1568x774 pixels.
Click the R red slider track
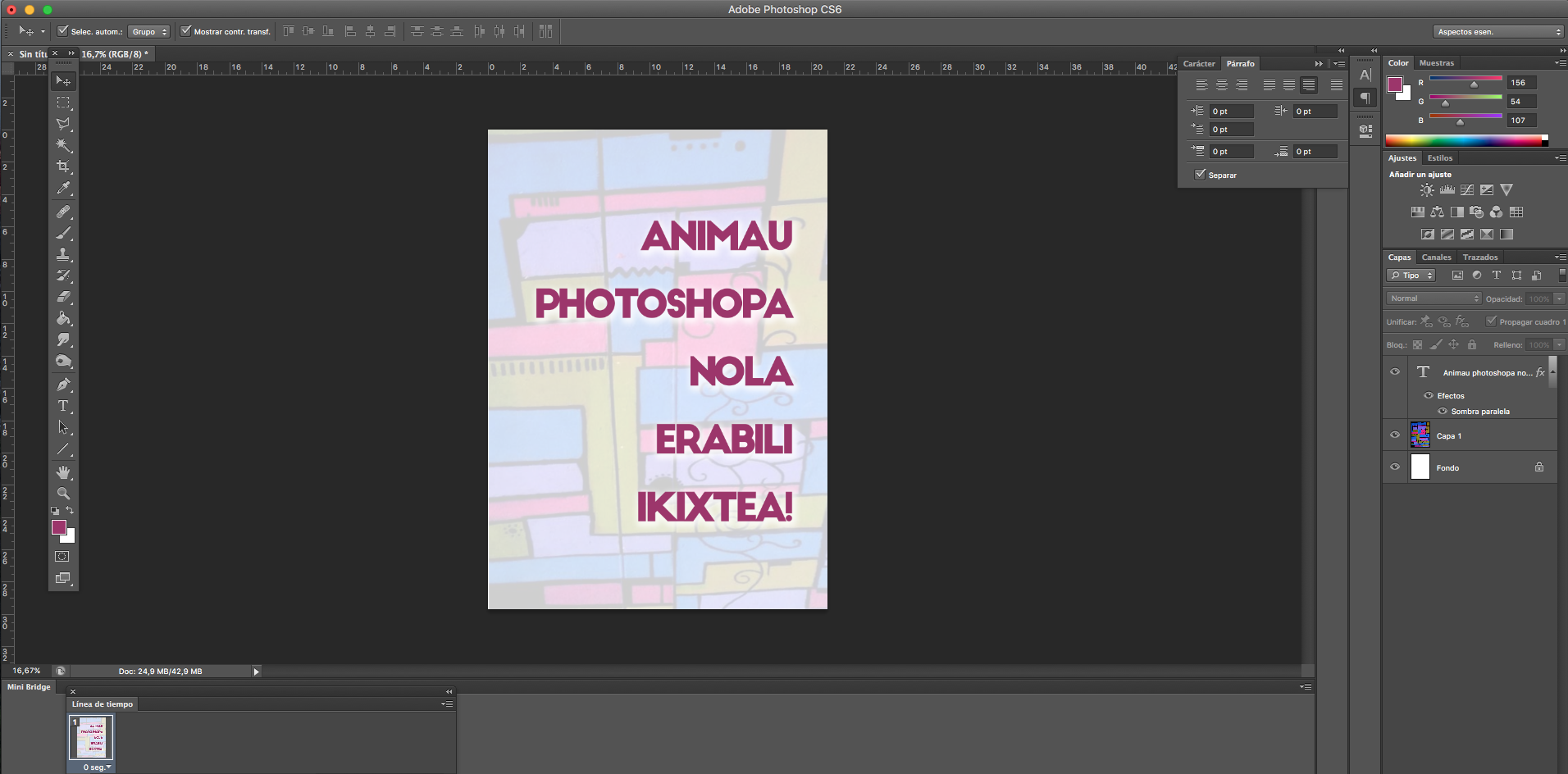point(1465,79)
